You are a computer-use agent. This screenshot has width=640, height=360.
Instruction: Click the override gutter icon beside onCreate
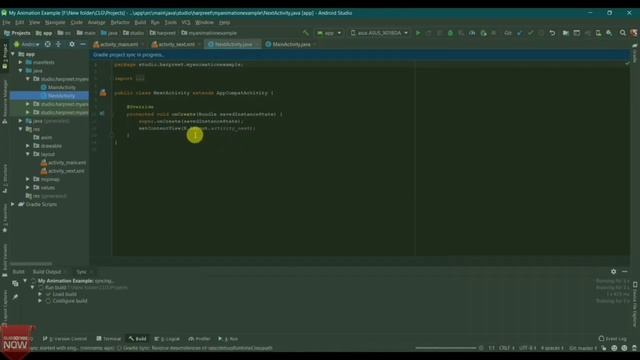[x=102, y=113]
